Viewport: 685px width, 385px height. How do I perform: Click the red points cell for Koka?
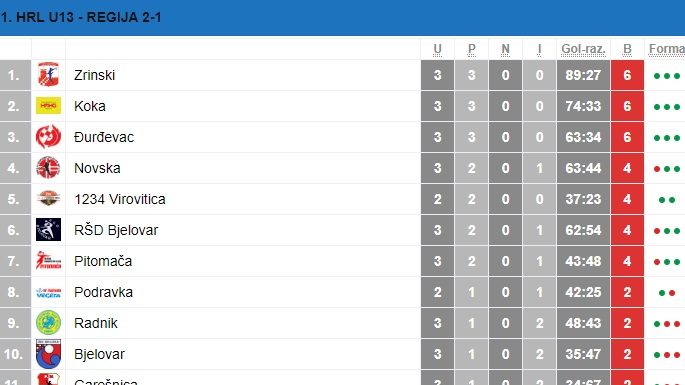[627, 106]
